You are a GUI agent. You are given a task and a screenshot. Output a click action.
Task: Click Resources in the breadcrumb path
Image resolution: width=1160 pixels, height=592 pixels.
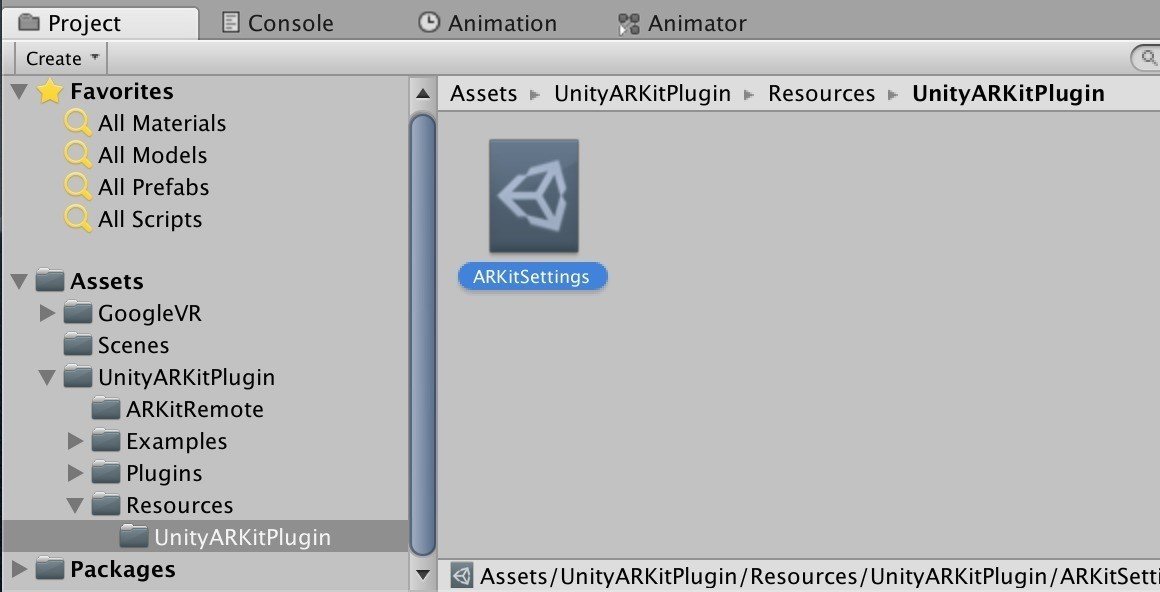coord(820,94)
